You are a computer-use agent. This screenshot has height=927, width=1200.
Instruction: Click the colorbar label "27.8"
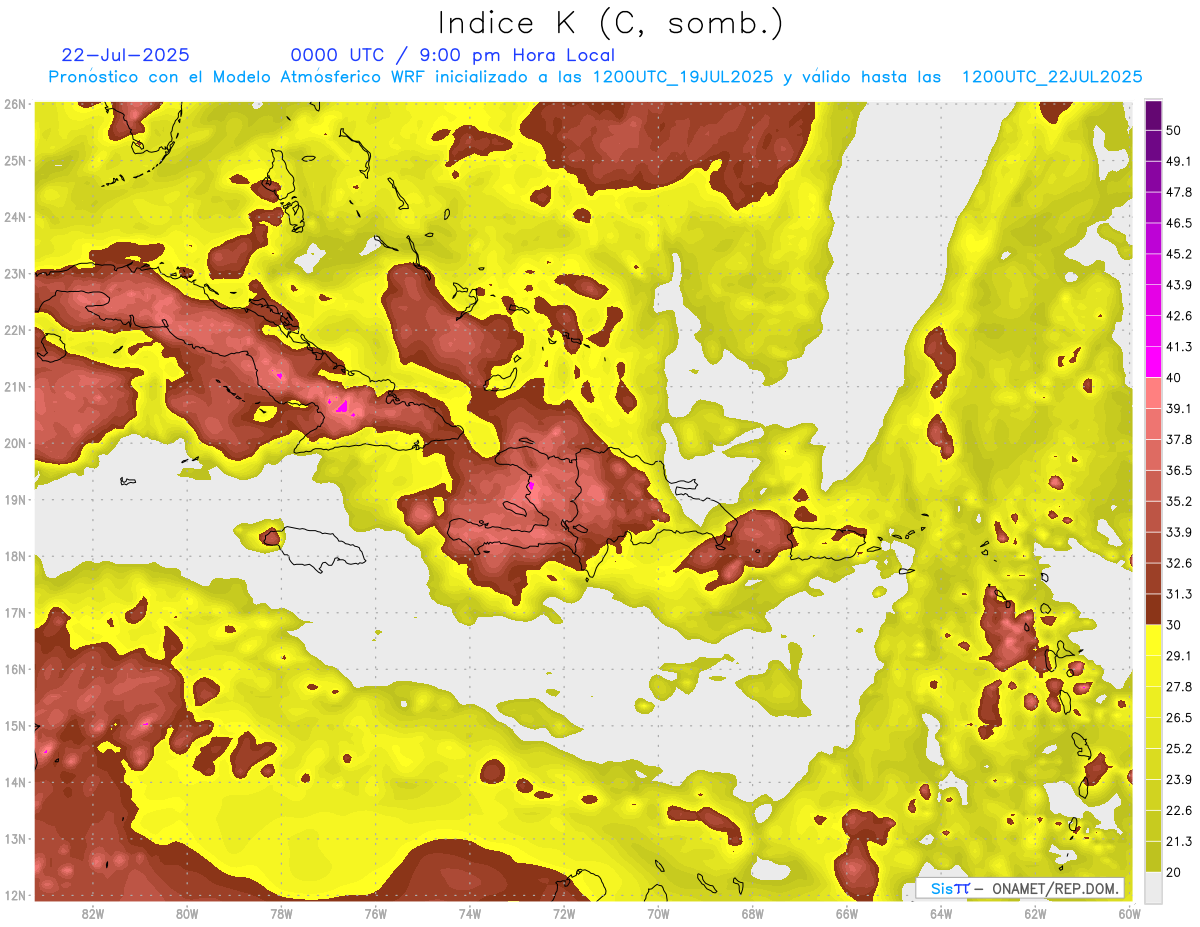click(x=1179, y=687)
